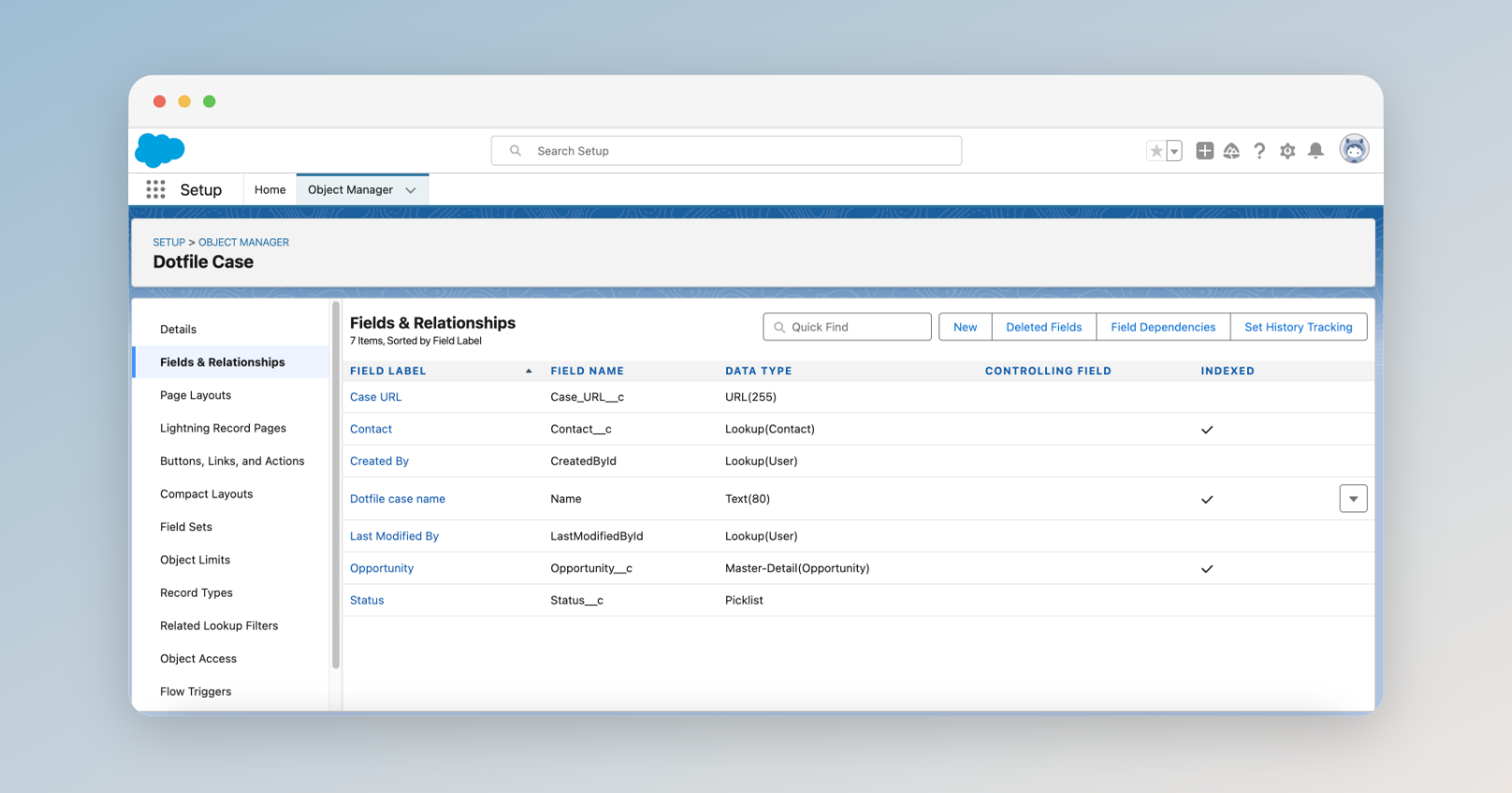The image size is (1512, 793).
Task: Click the sidebar vertical scrollbar
Action: click(336, 484)
